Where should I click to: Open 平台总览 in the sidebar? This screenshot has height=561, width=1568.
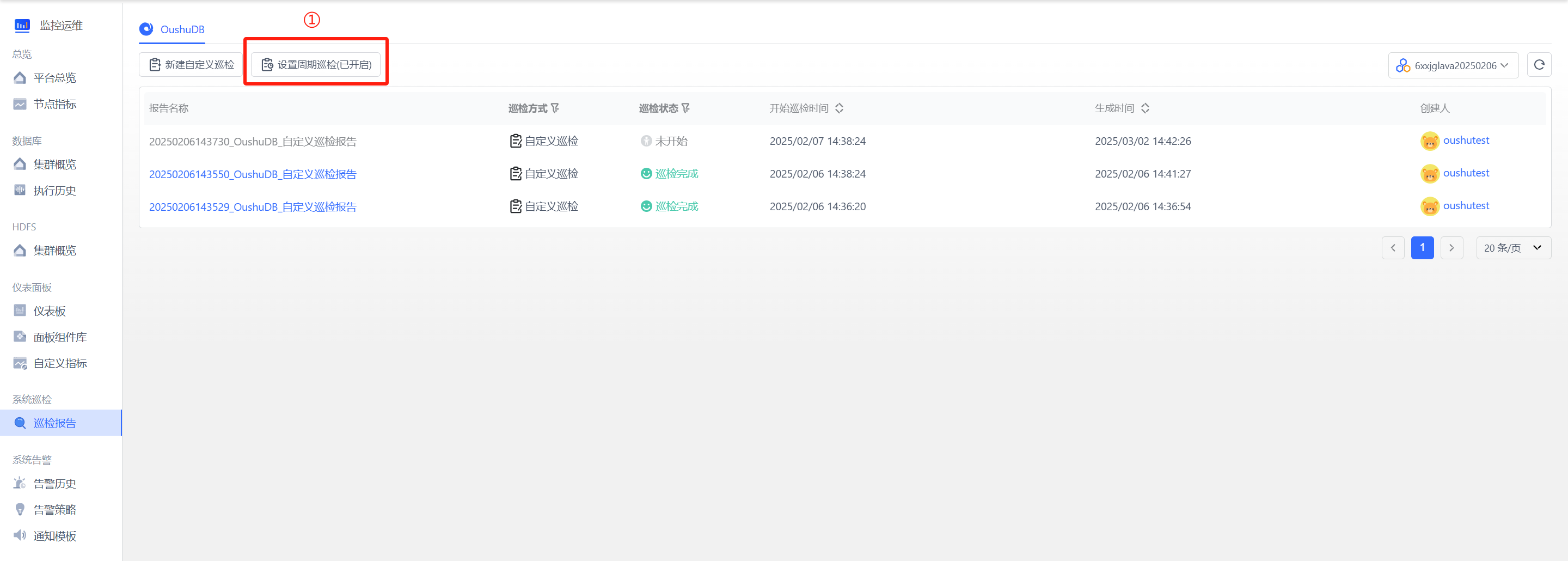point(54,78)
